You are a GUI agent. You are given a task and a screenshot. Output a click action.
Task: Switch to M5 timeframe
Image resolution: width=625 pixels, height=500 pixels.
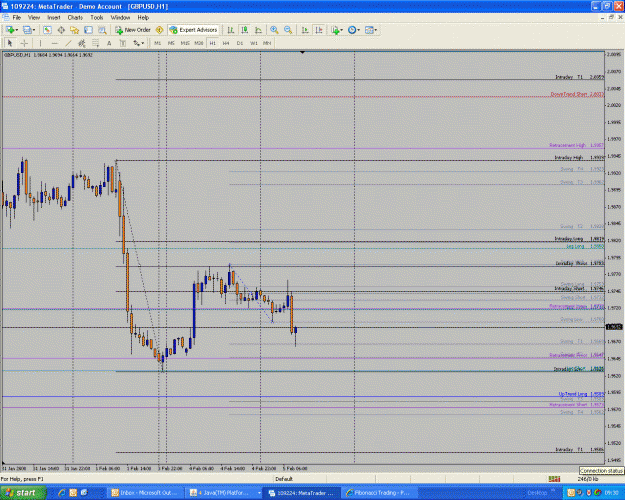pos(171,43)
